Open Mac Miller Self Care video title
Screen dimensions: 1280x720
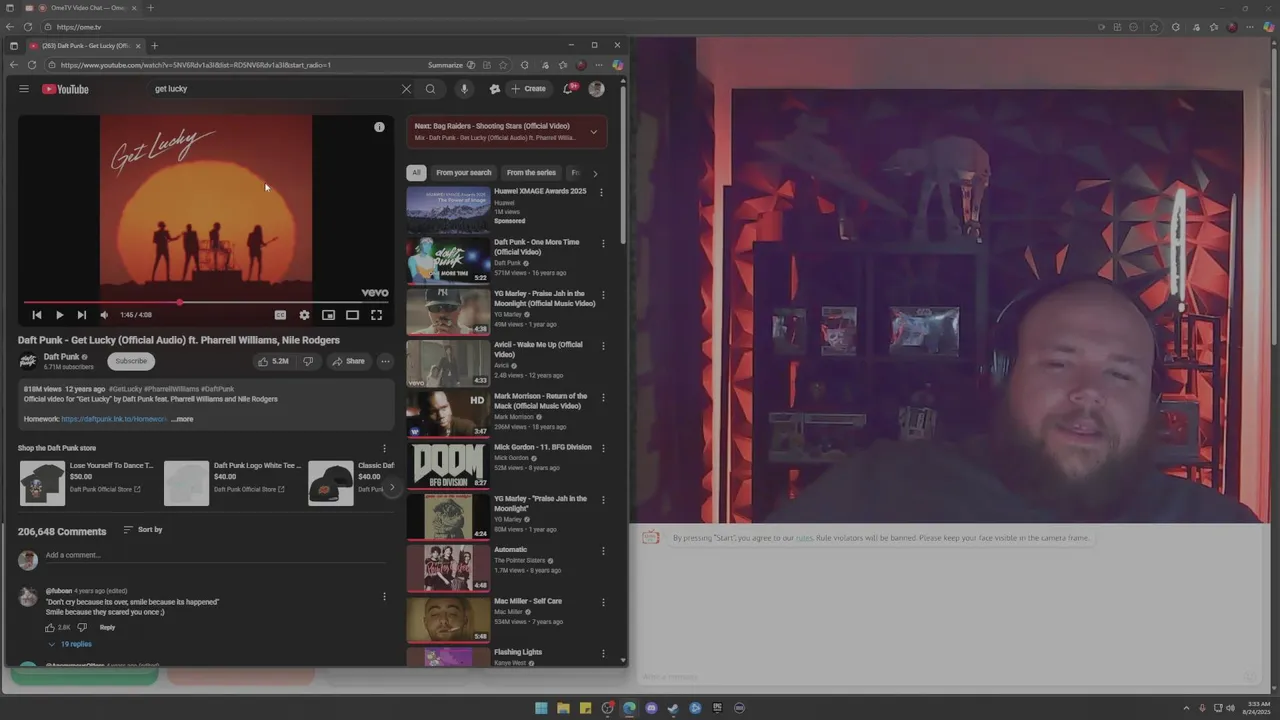click(528, 601)
